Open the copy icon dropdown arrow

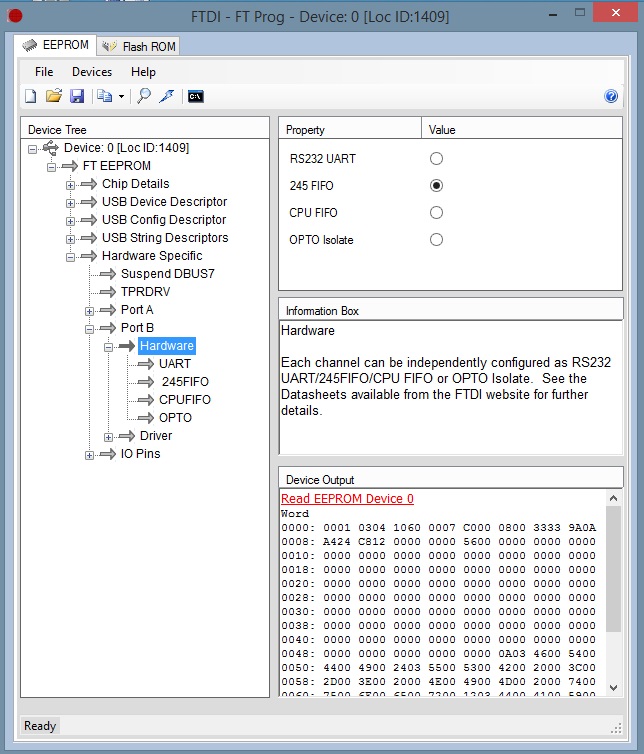click(x=121, y=97)
